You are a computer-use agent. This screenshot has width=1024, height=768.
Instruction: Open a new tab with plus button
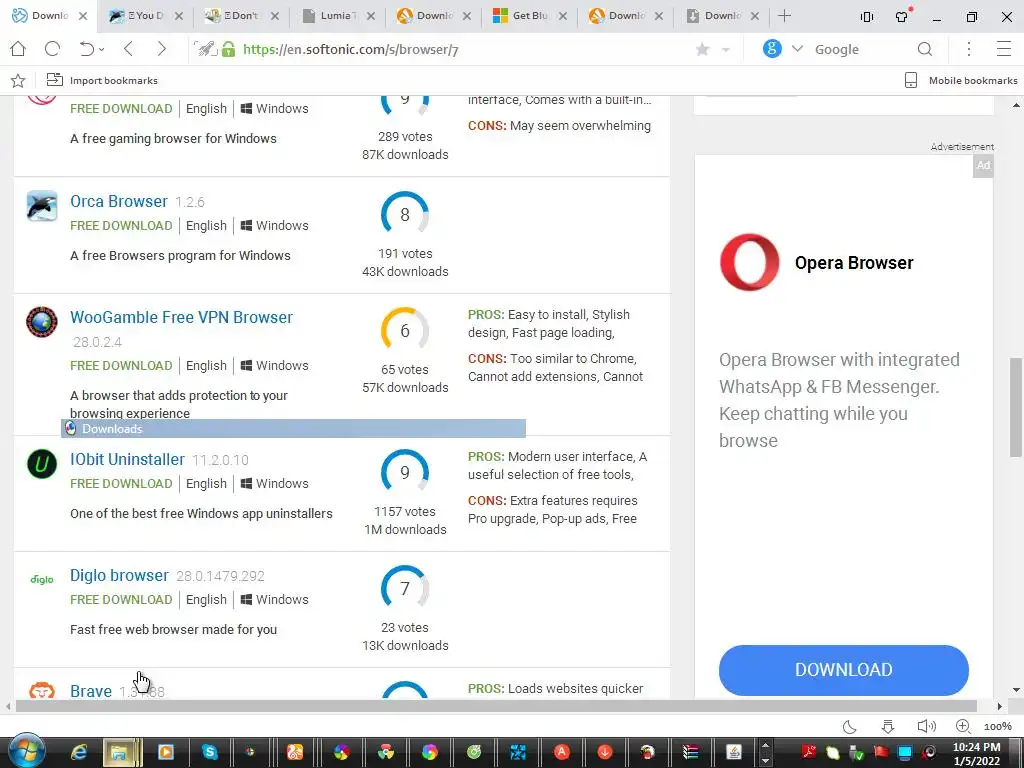785,16
